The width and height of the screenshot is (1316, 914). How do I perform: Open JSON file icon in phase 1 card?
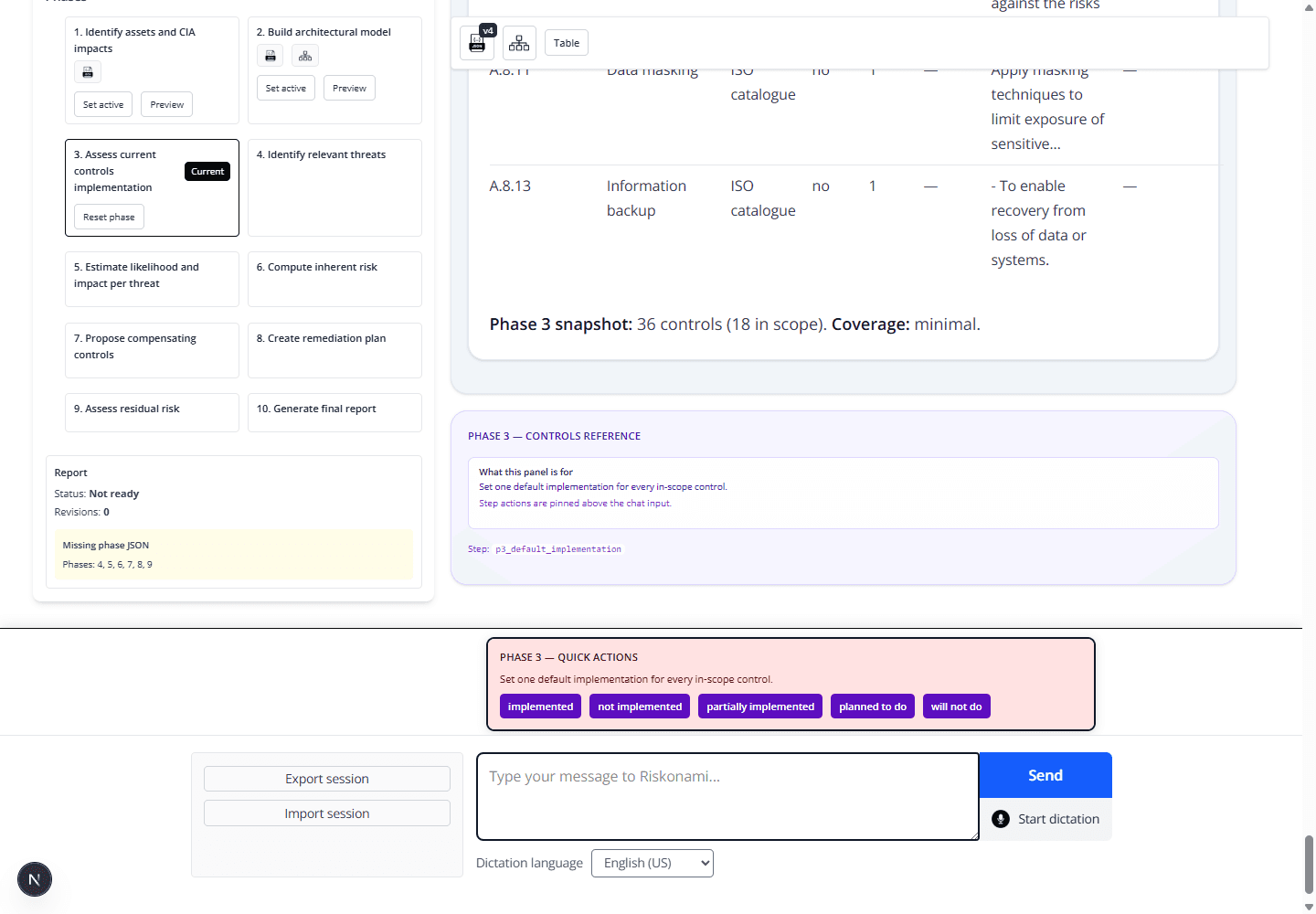[x=88, y=72]
